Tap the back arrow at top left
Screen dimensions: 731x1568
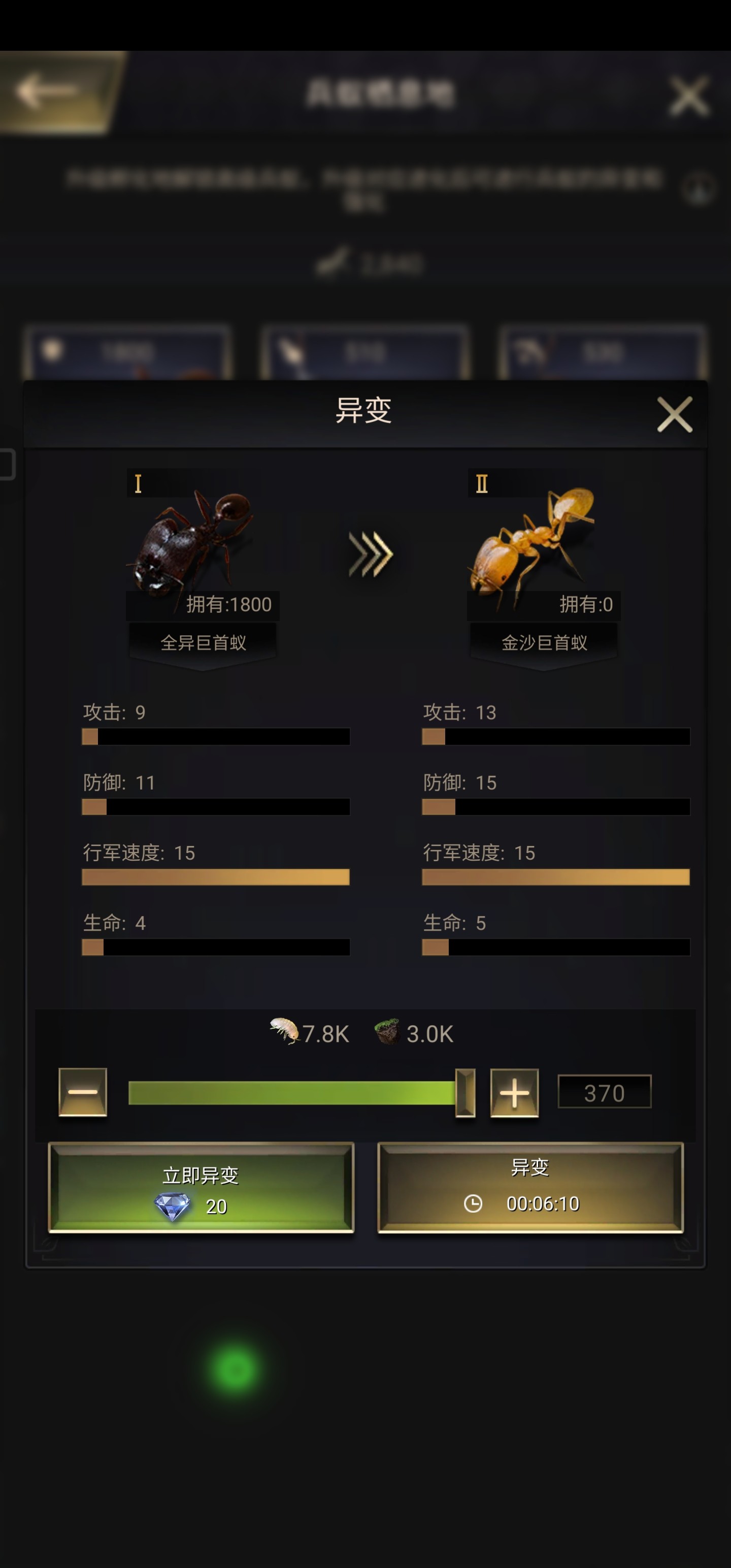click(x=48, y=91)
